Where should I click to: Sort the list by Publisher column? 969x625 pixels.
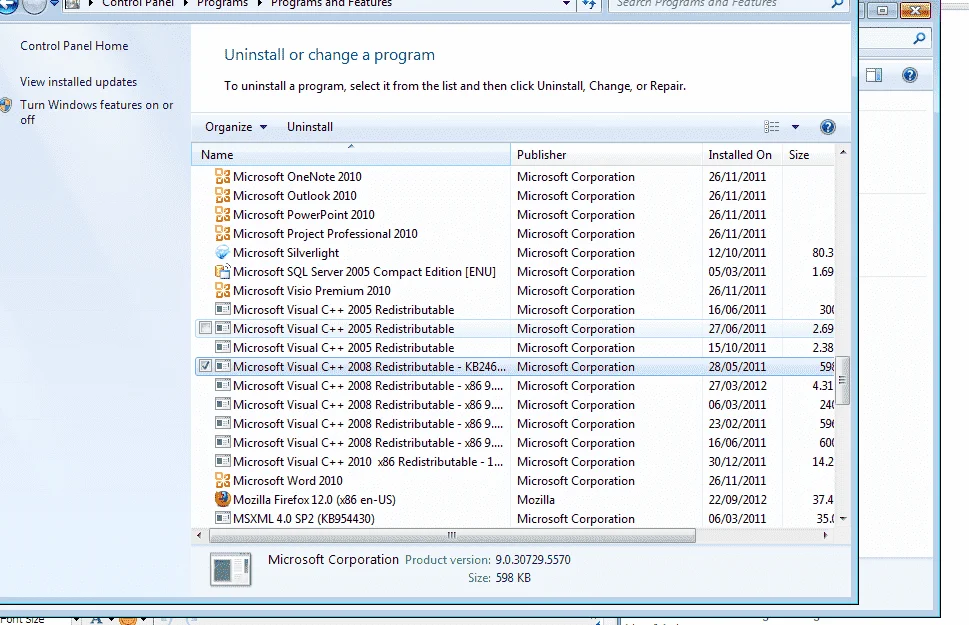[606, 155]
